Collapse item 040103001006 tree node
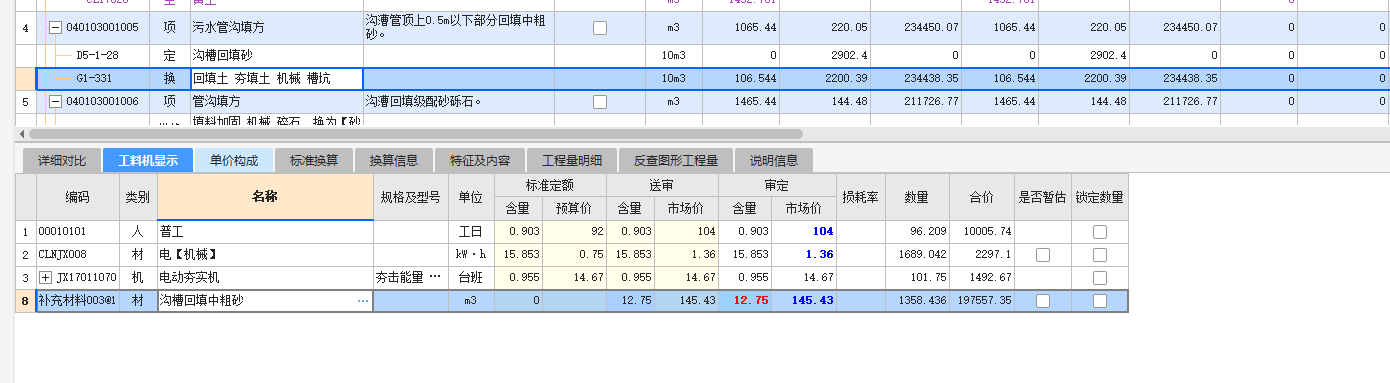The height and width of the screenshot is (383, 1390). 56,102
